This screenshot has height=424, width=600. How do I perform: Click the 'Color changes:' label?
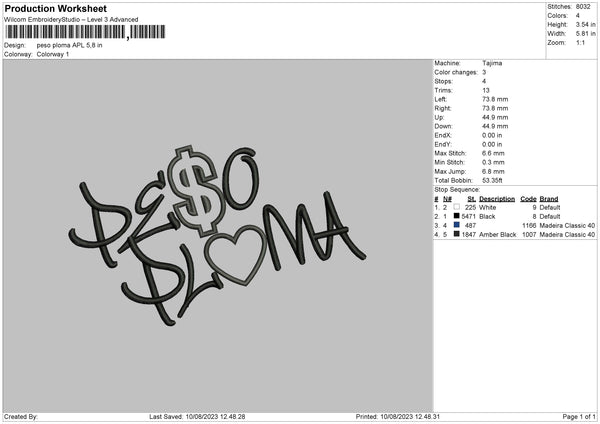pos(456,72)
